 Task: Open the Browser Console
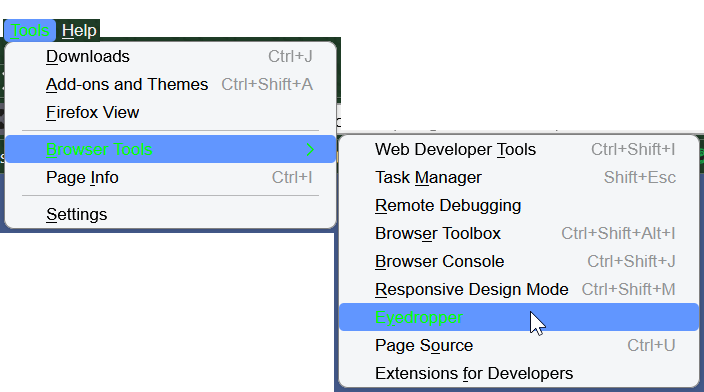pyautogui.click(x=519, y=261)
